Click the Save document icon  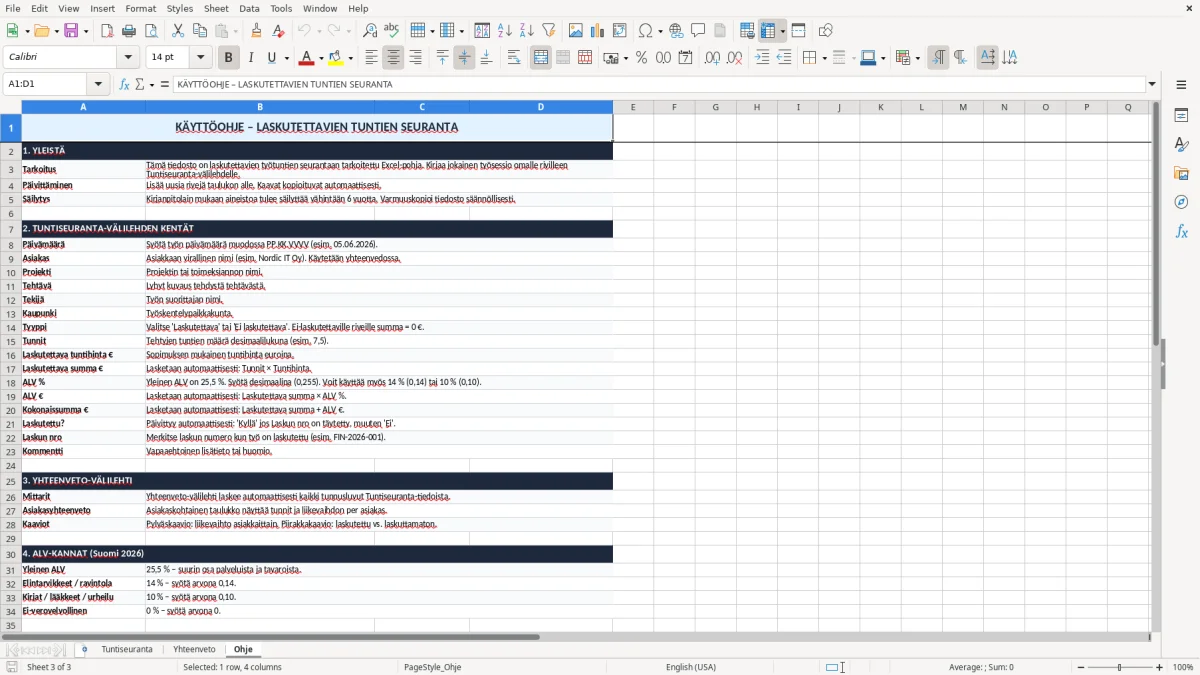pos(71,31)
